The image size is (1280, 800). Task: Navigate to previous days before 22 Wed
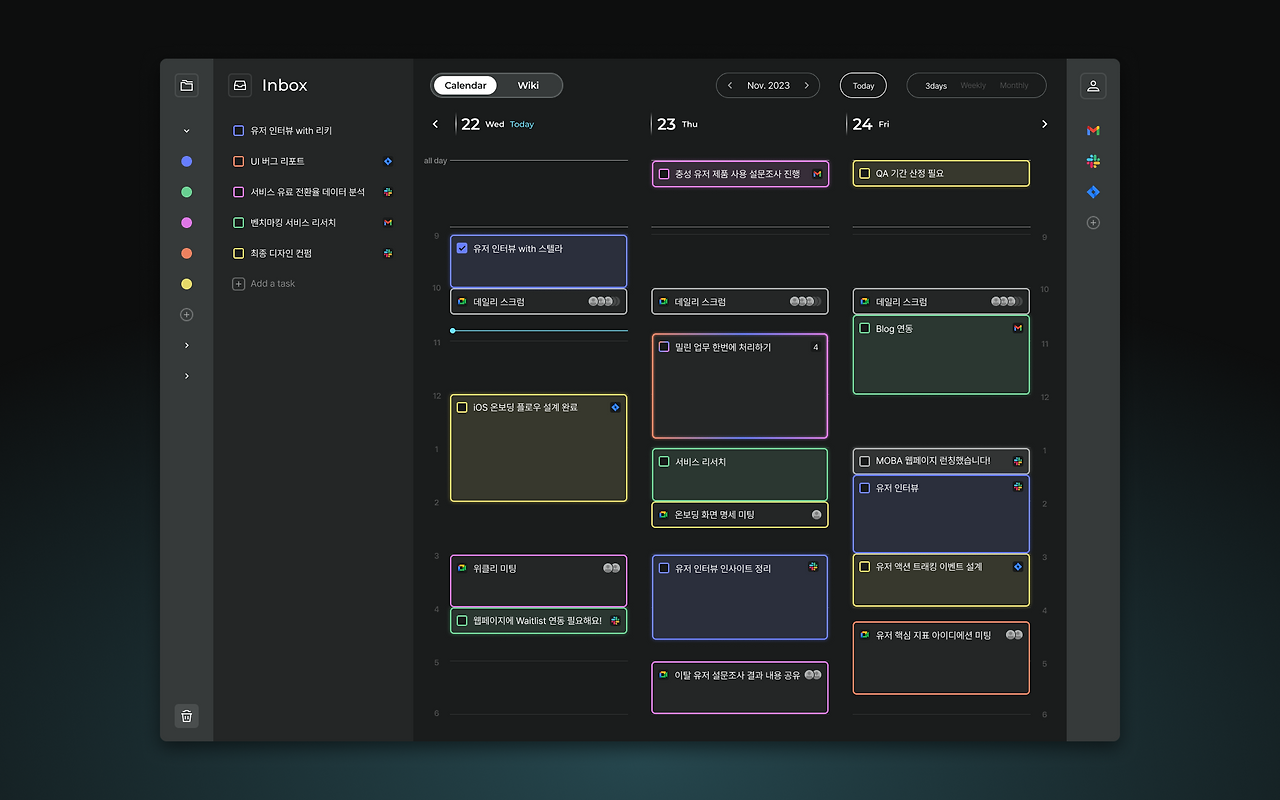coord(435,124)
